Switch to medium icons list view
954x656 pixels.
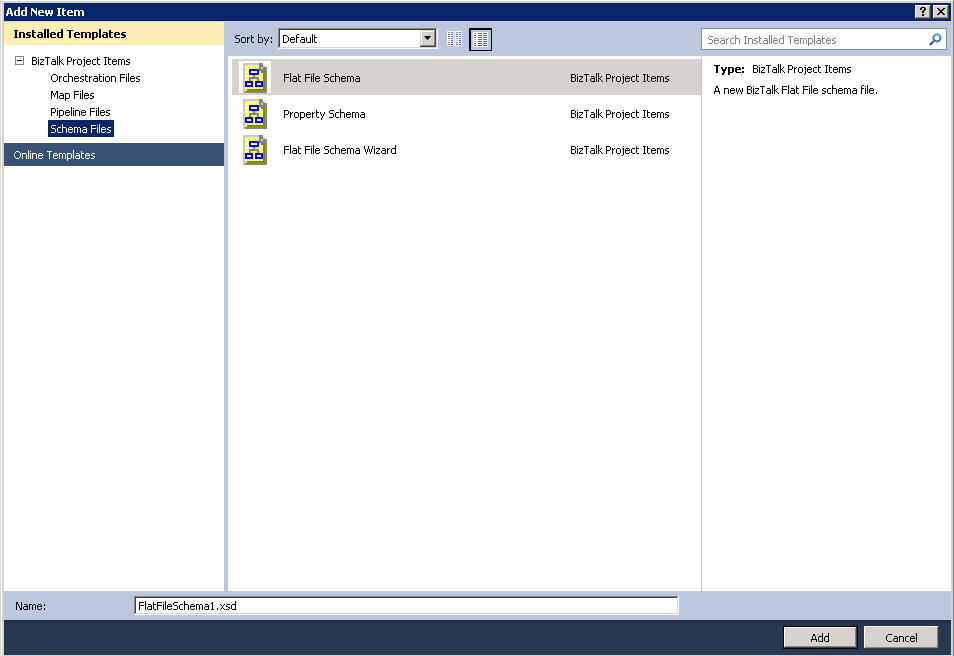pos(481,39)
